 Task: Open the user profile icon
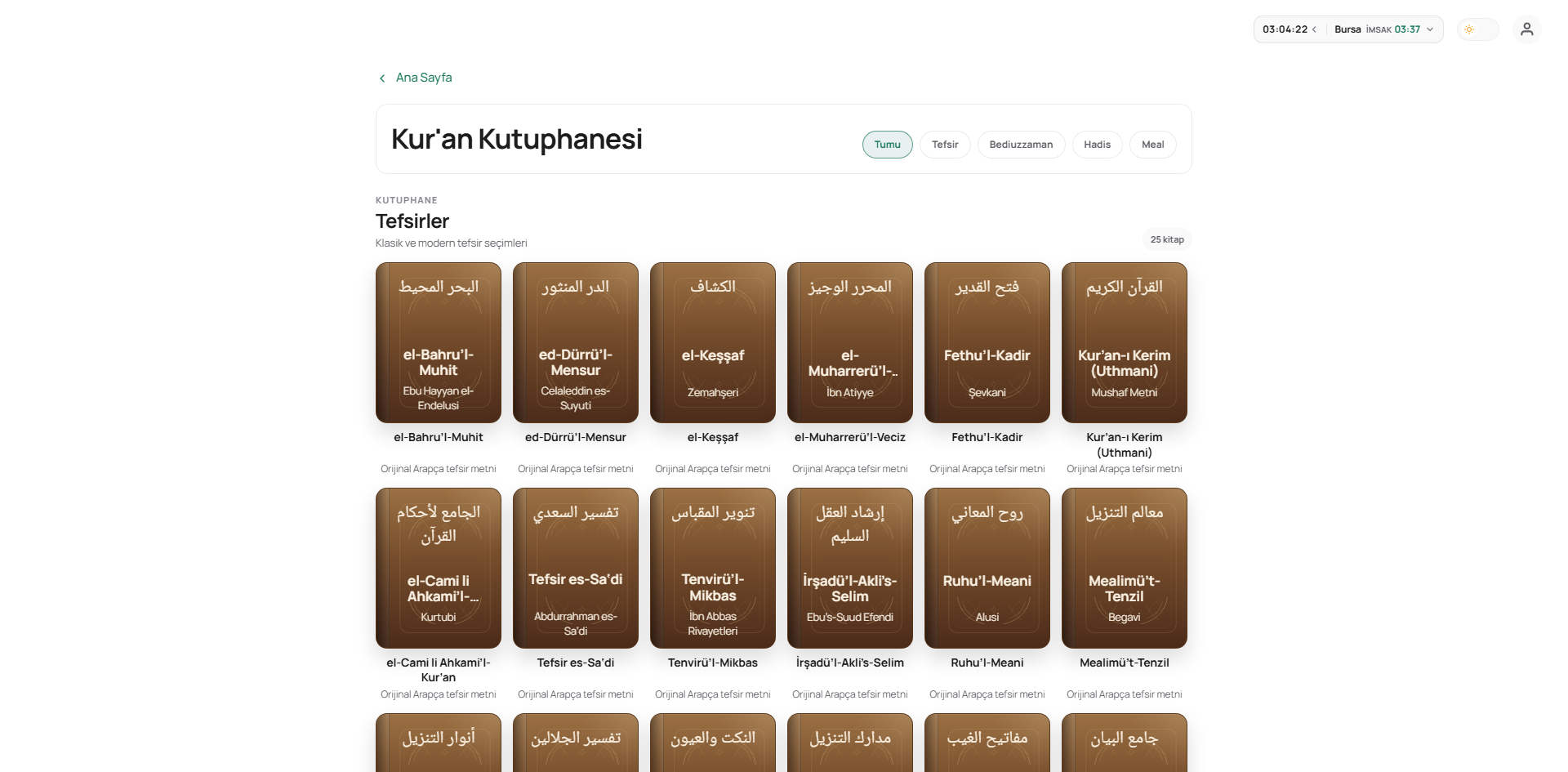click(1526, 29)
